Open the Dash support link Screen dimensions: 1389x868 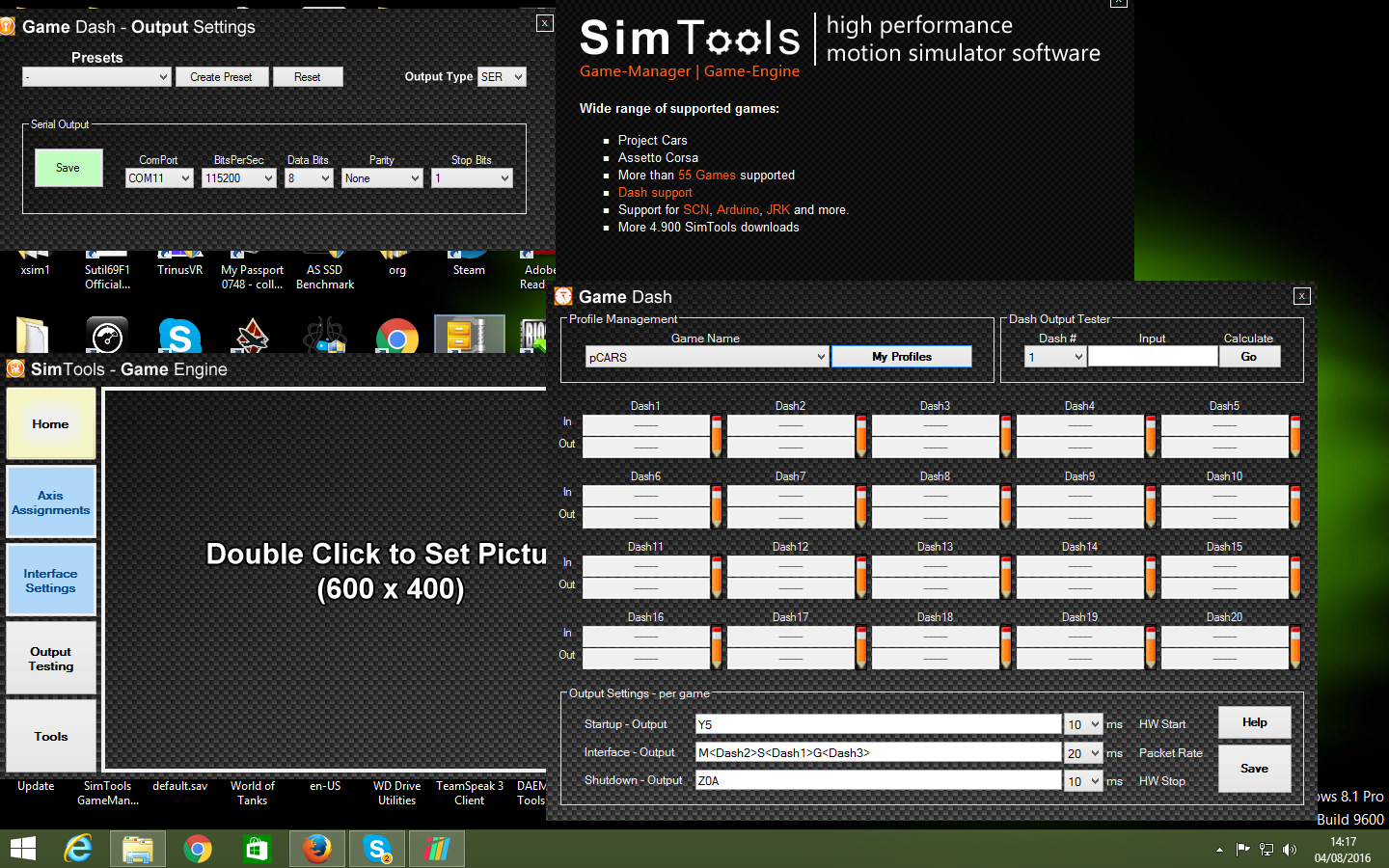[655, 192]
